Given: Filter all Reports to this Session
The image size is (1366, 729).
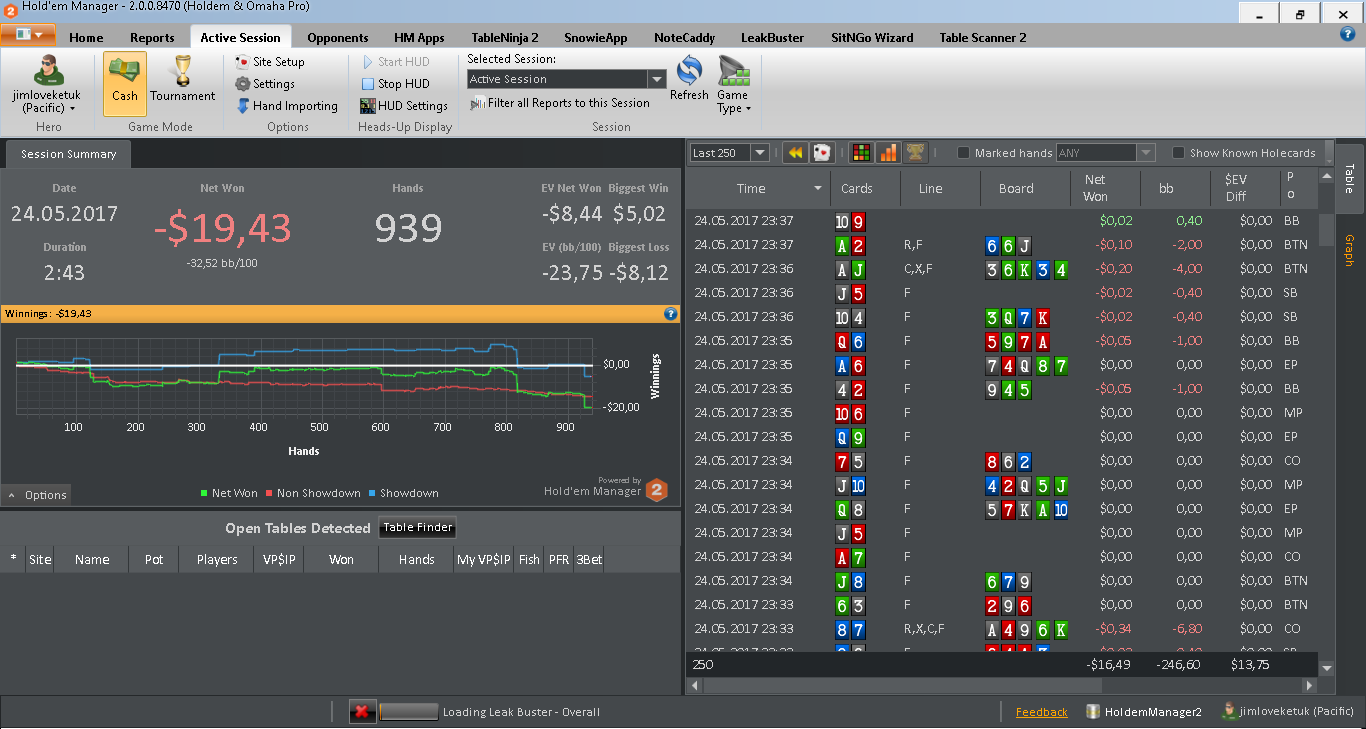Looking at the screenshot, I should pos(560,103).
